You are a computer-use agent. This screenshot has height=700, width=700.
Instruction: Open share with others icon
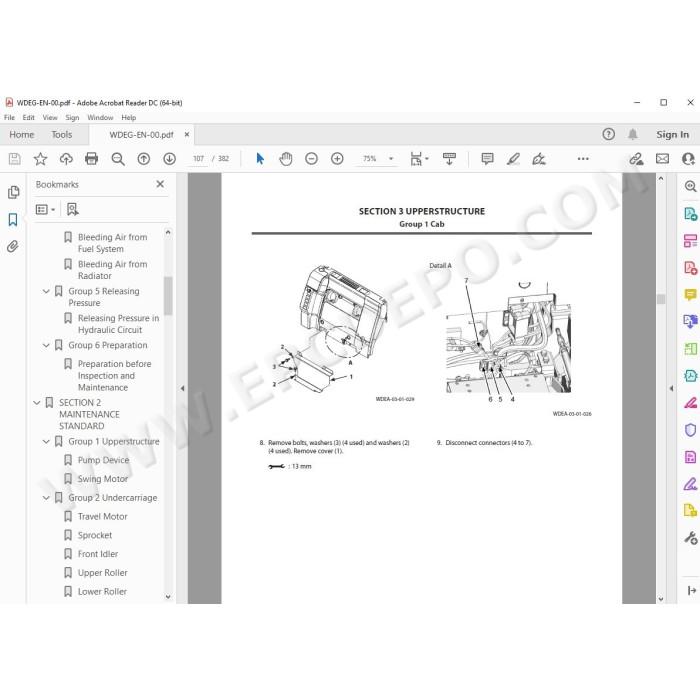pyautogui.click(x=688, y=158)
